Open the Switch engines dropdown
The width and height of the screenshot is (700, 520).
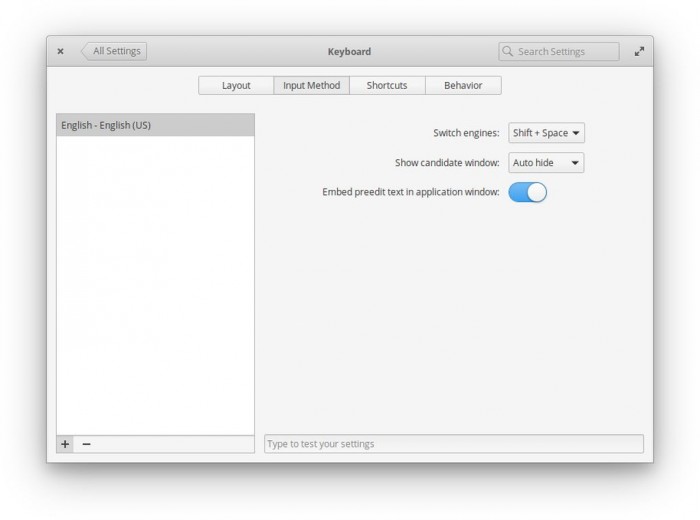coord(546,133)
